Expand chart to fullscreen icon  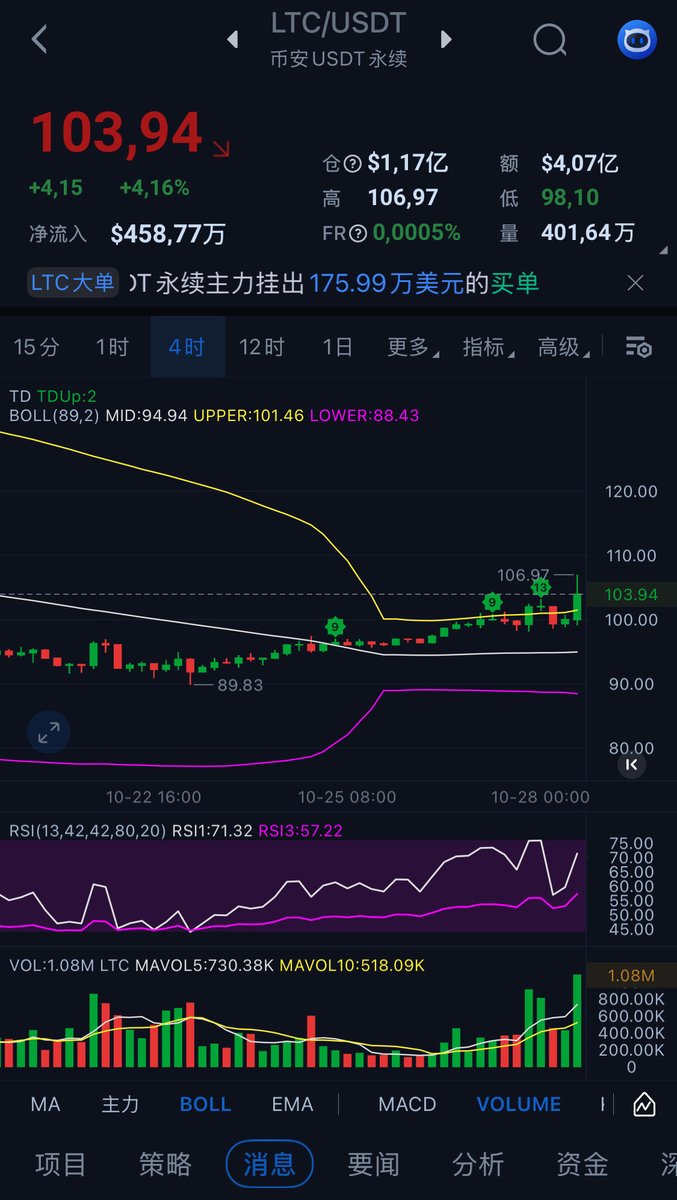tap(48, 732)
